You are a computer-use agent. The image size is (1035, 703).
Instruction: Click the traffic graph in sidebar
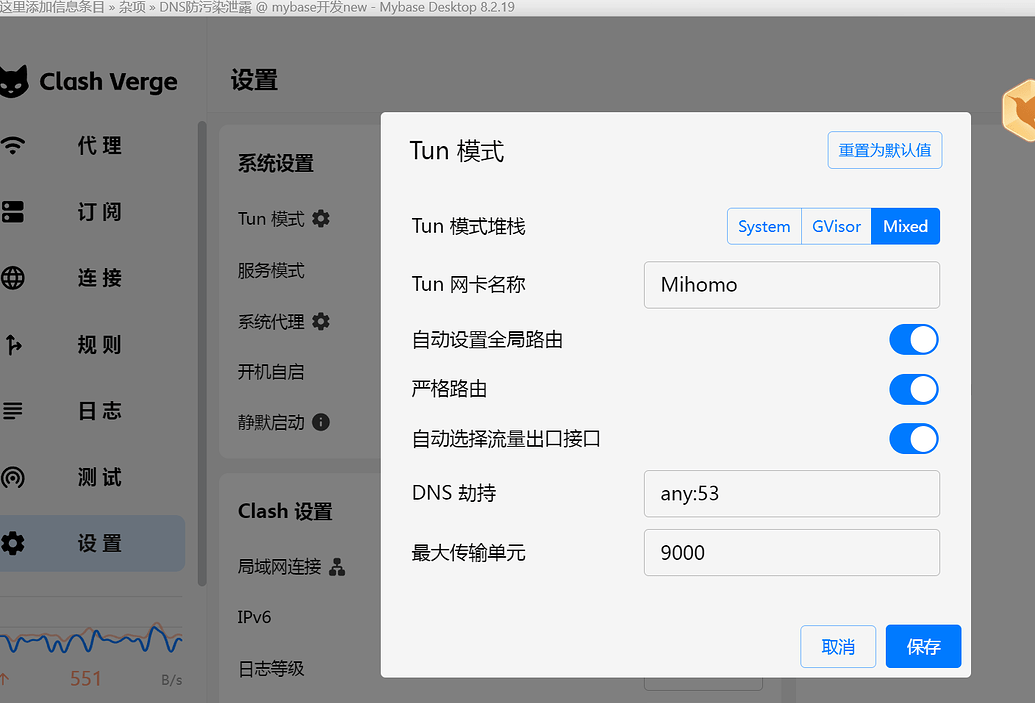(x=91, y=638)
